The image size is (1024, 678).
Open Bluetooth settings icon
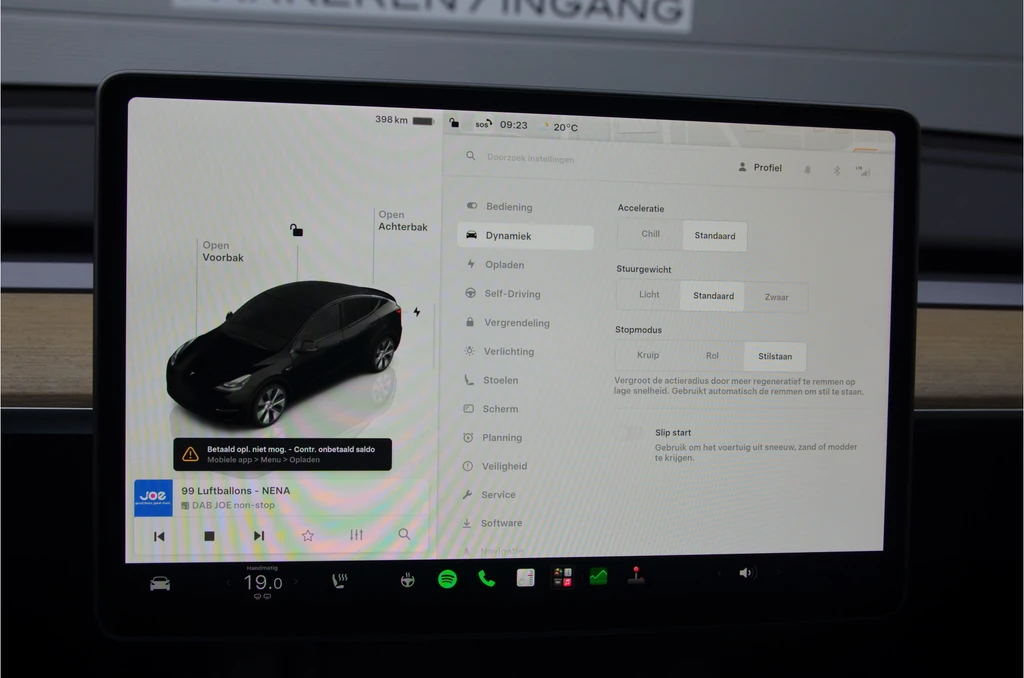[837, 170]
